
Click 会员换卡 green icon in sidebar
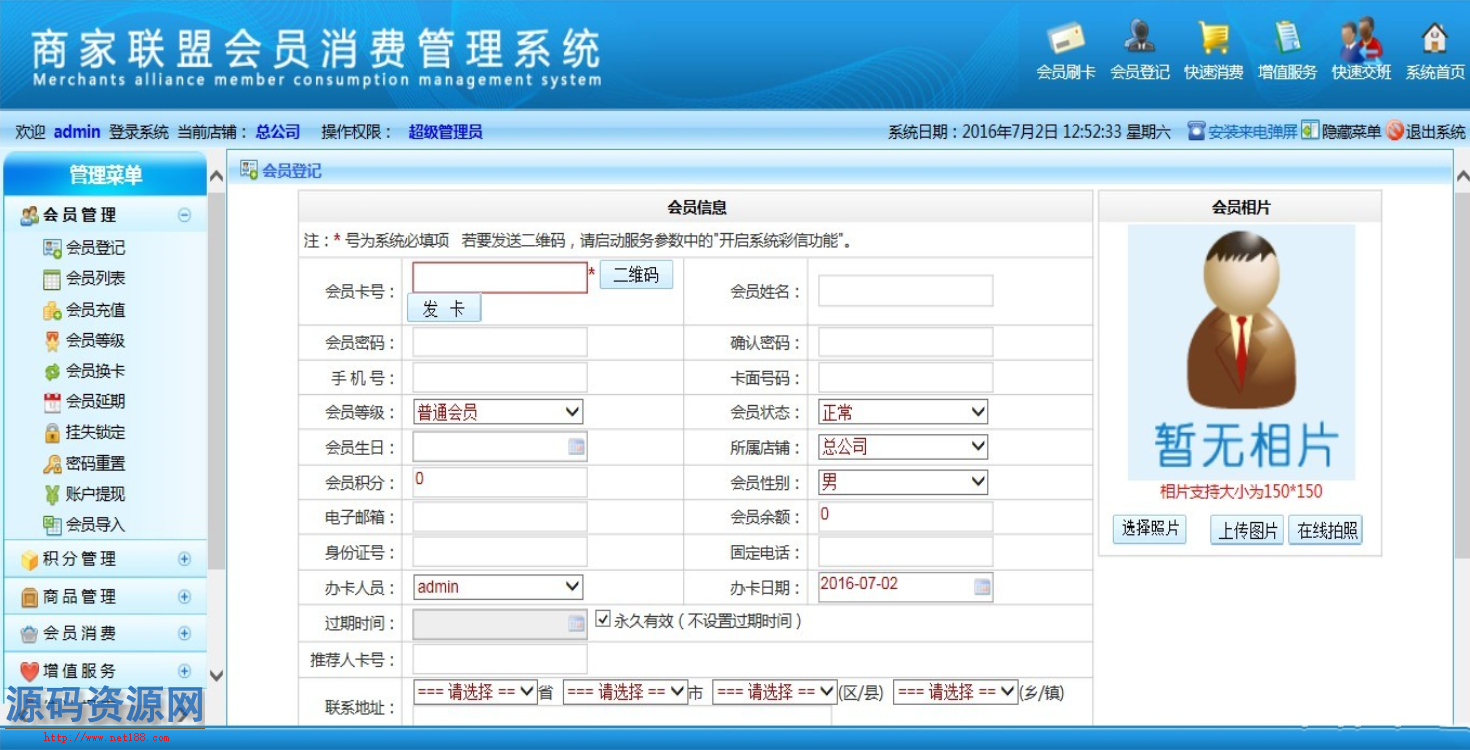click(x=52, y=371)
